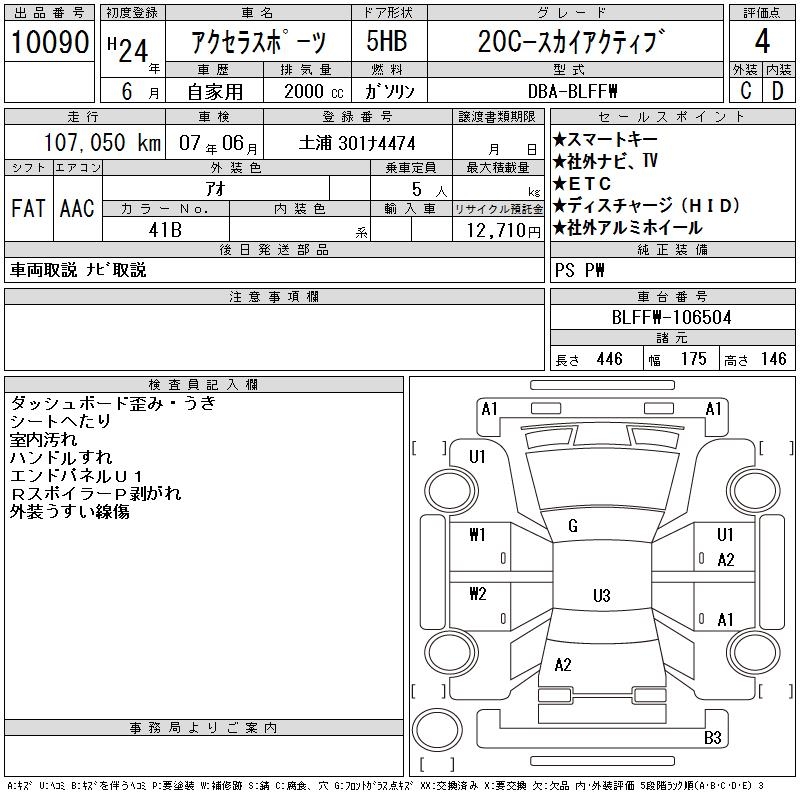Click the registration number 土浦 301ナ4474
This screenshot has height=800, width=800.
click(357, 143)
